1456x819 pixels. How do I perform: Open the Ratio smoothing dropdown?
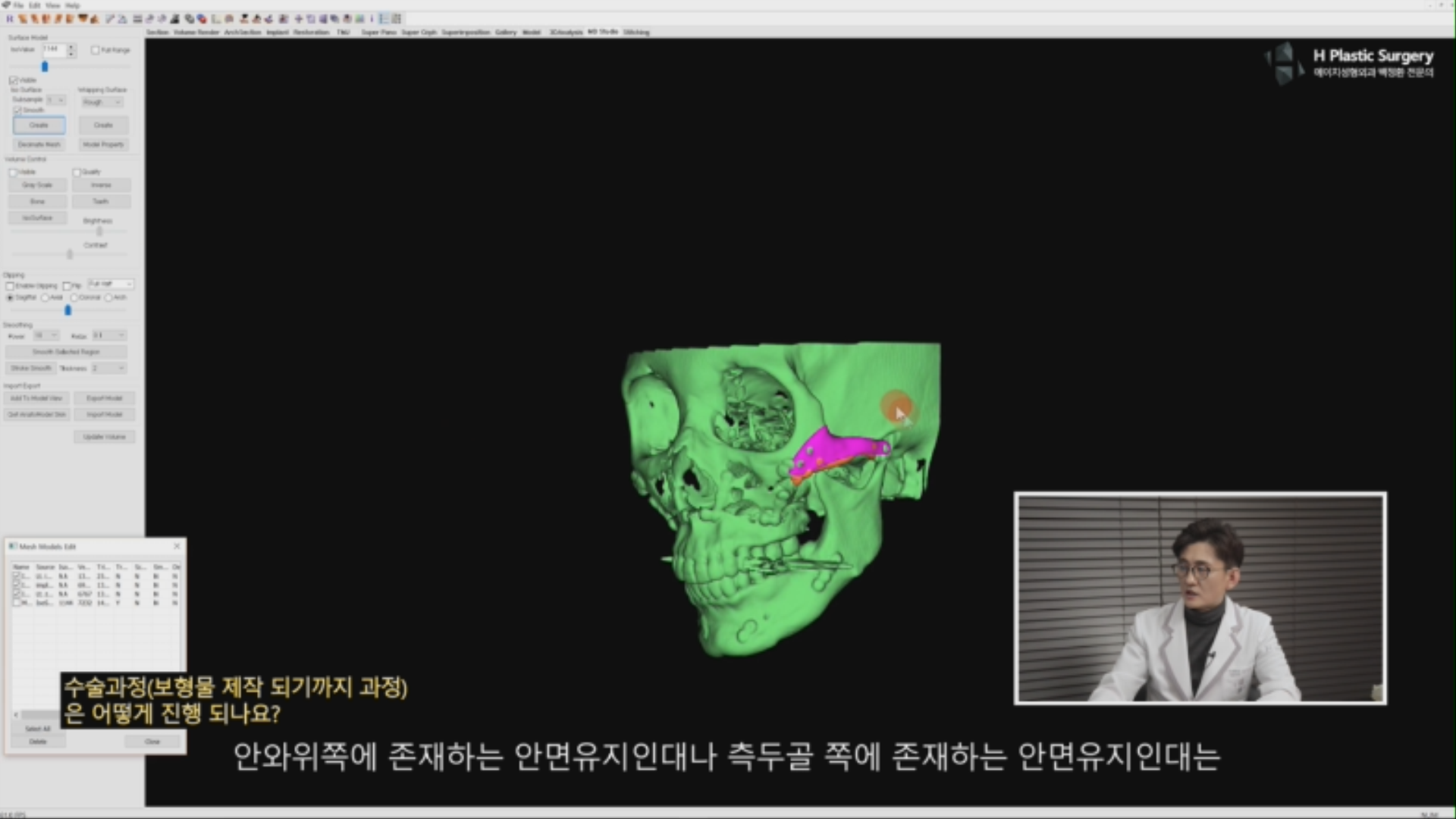click(x=109, y=335)
